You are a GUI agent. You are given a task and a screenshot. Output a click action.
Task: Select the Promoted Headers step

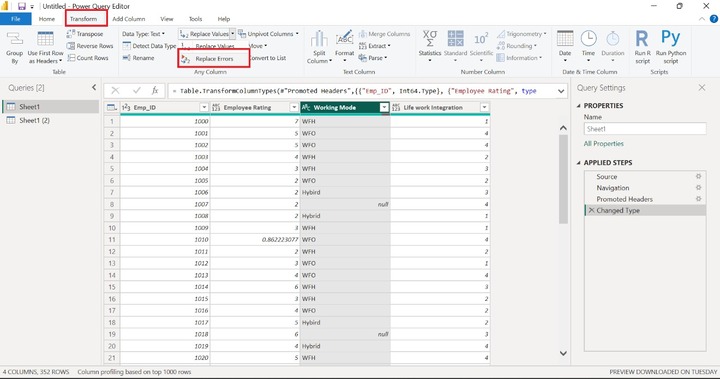click(624, 199)
